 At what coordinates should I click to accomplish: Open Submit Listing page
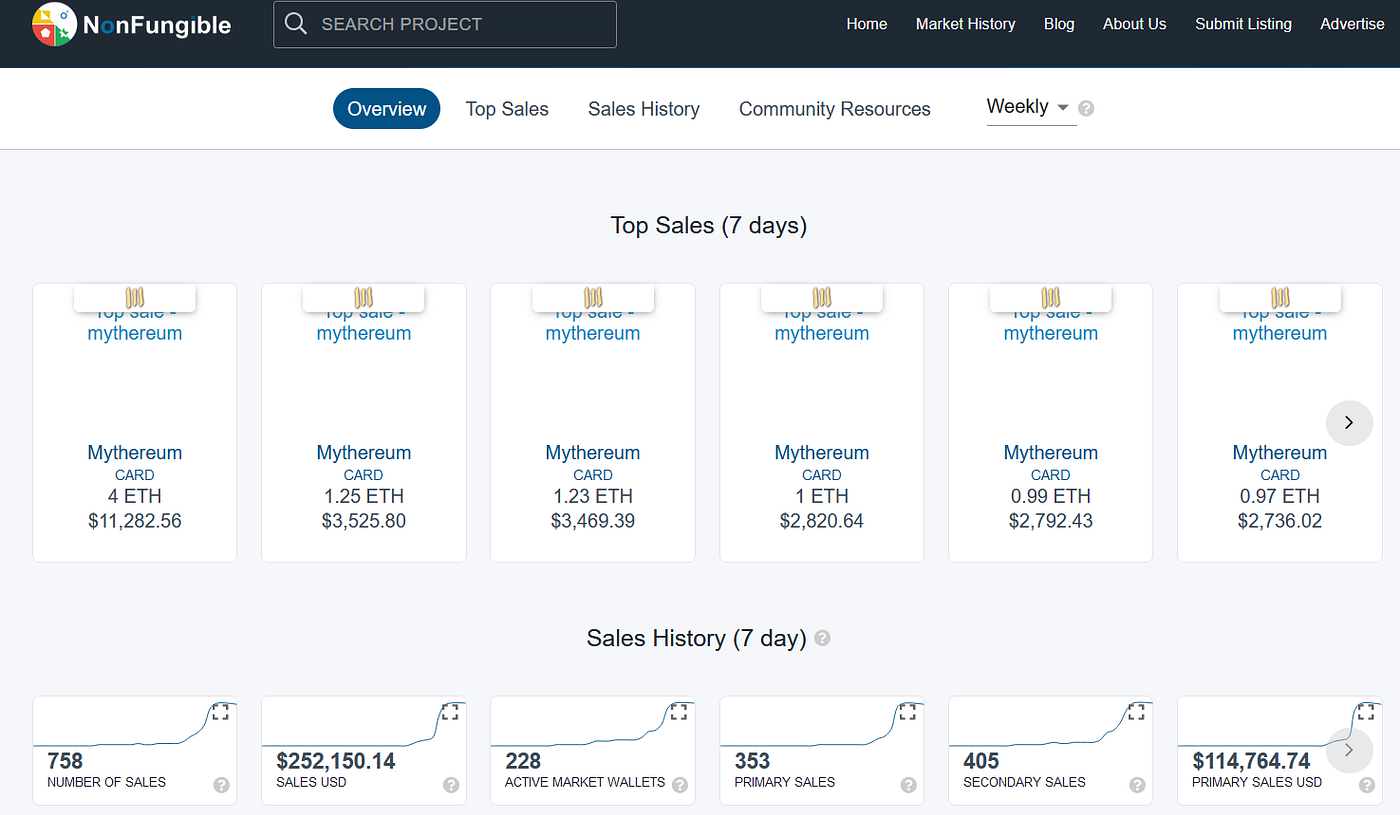[x=1243, y=24]
